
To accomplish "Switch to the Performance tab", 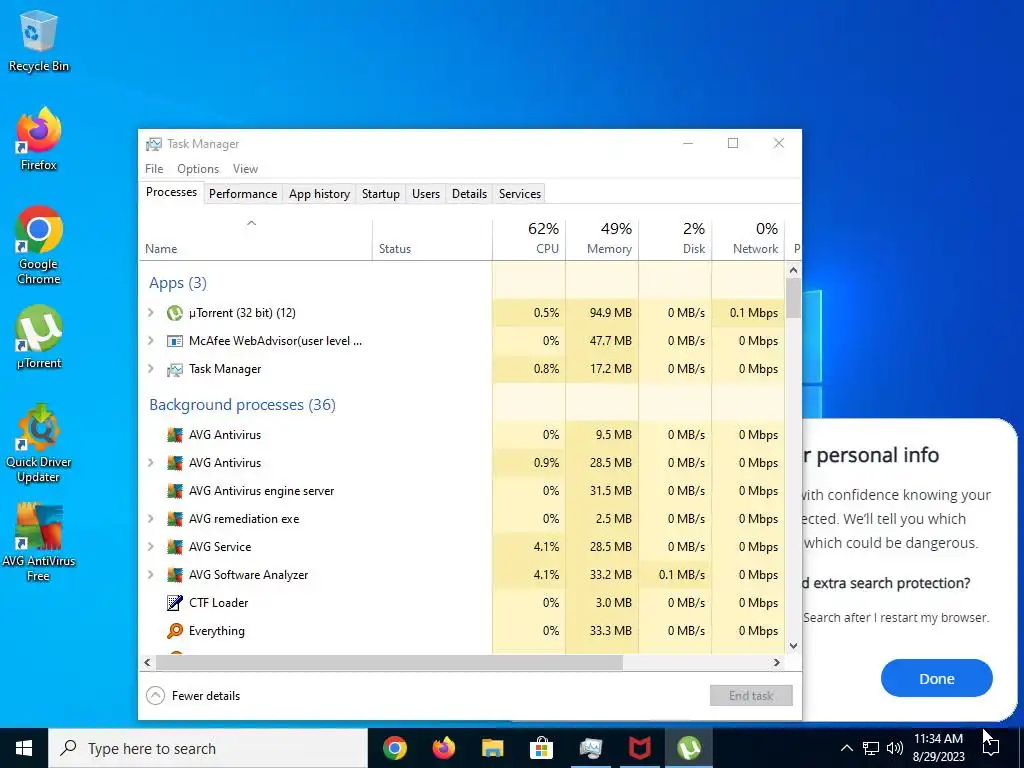I will 243,194.
